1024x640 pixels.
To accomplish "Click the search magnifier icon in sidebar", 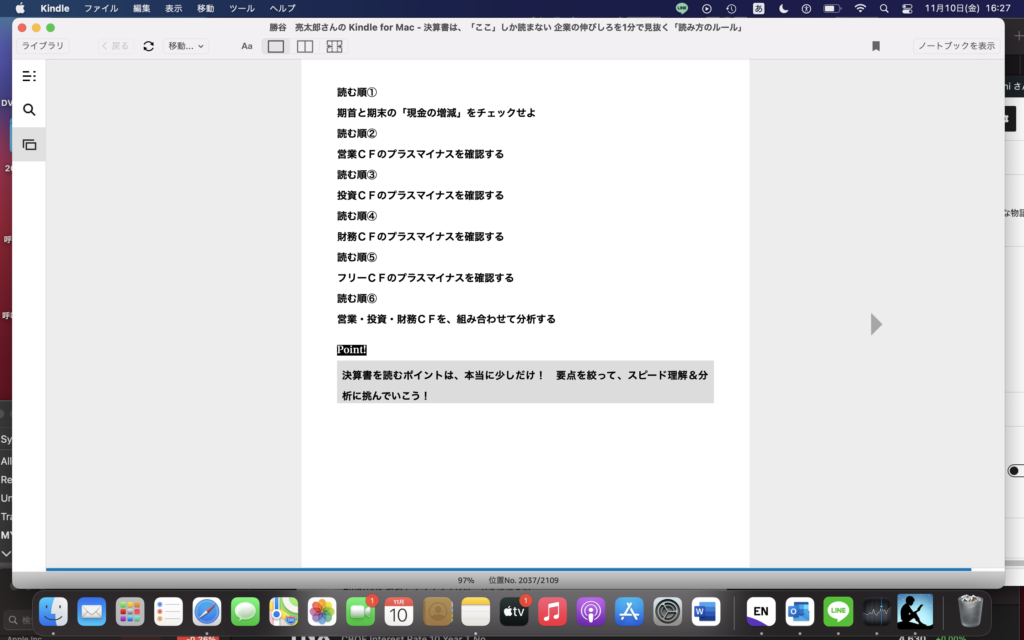I will click(29, 110).
